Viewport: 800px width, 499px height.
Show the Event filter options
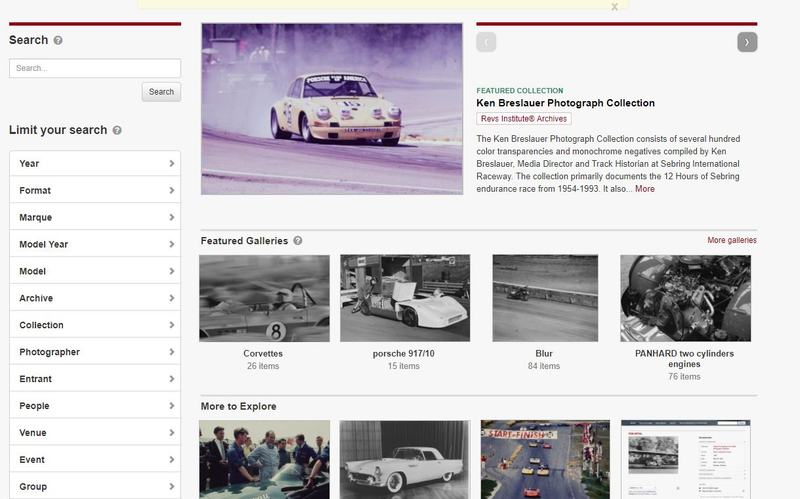pos(95,460)
